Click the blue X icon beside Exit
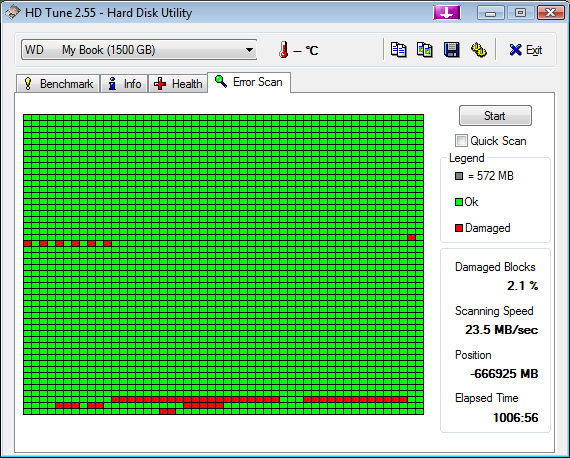570x458 pixels. pyautogui.click(x=515, y=50)
